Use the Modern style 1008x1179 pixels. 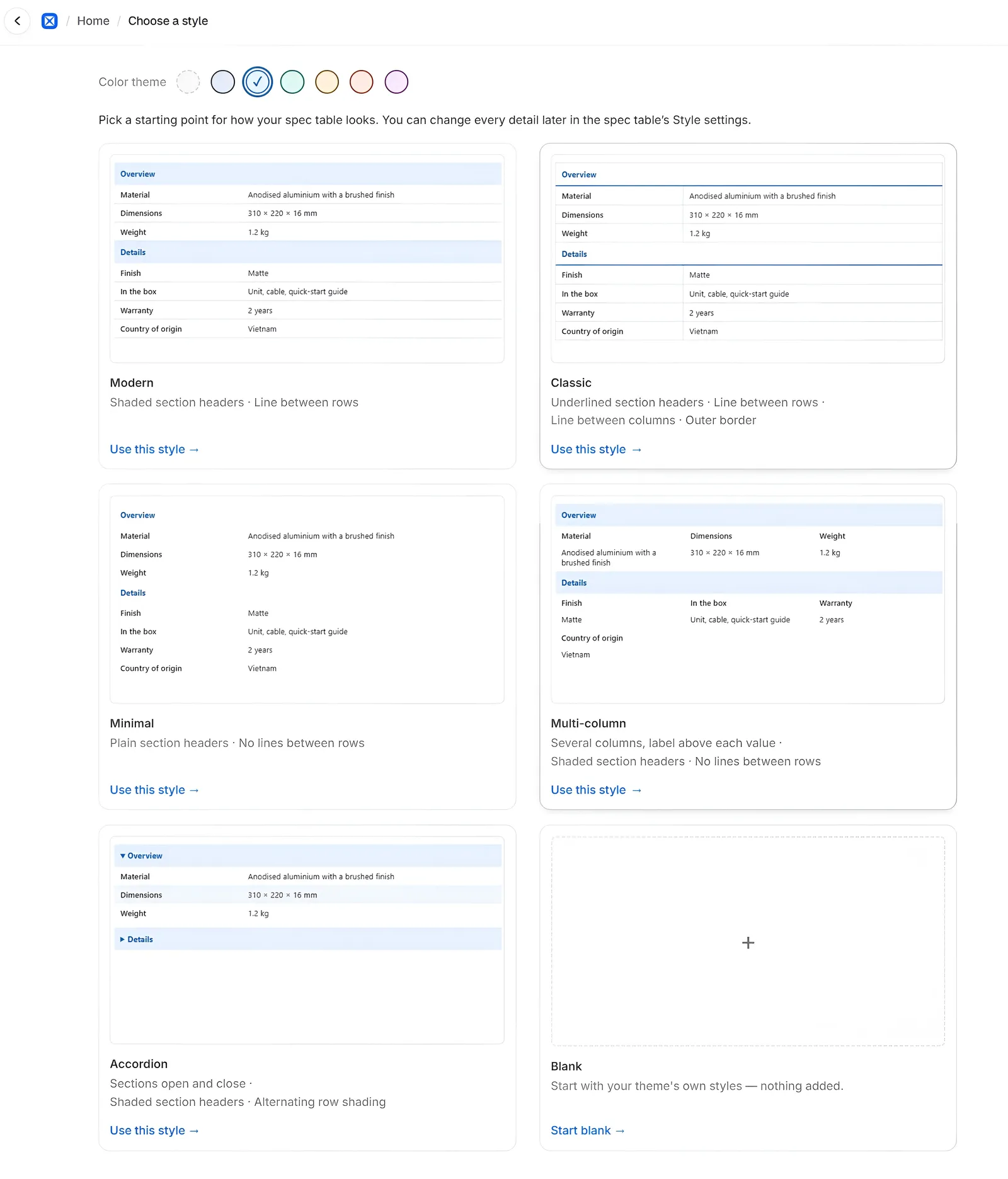(154, 449)
